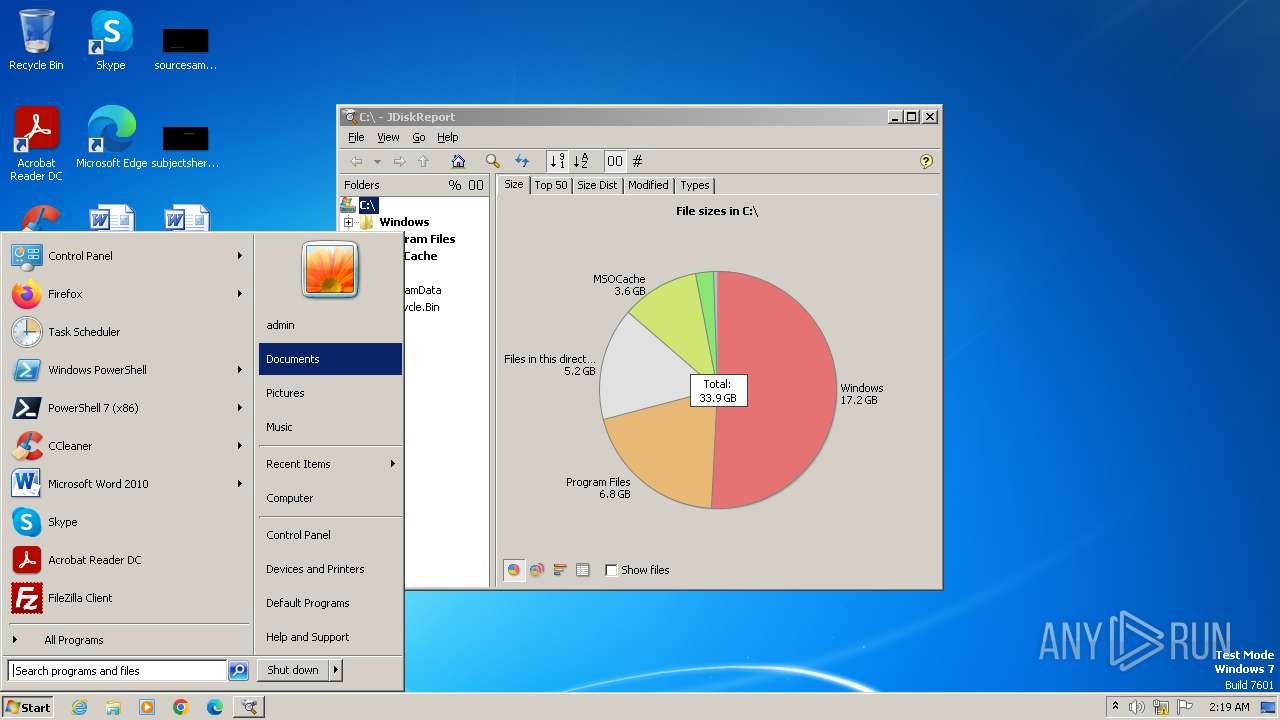Select the pie chart view icon
Screen dimensions: 1280x720
coord(514,570)
